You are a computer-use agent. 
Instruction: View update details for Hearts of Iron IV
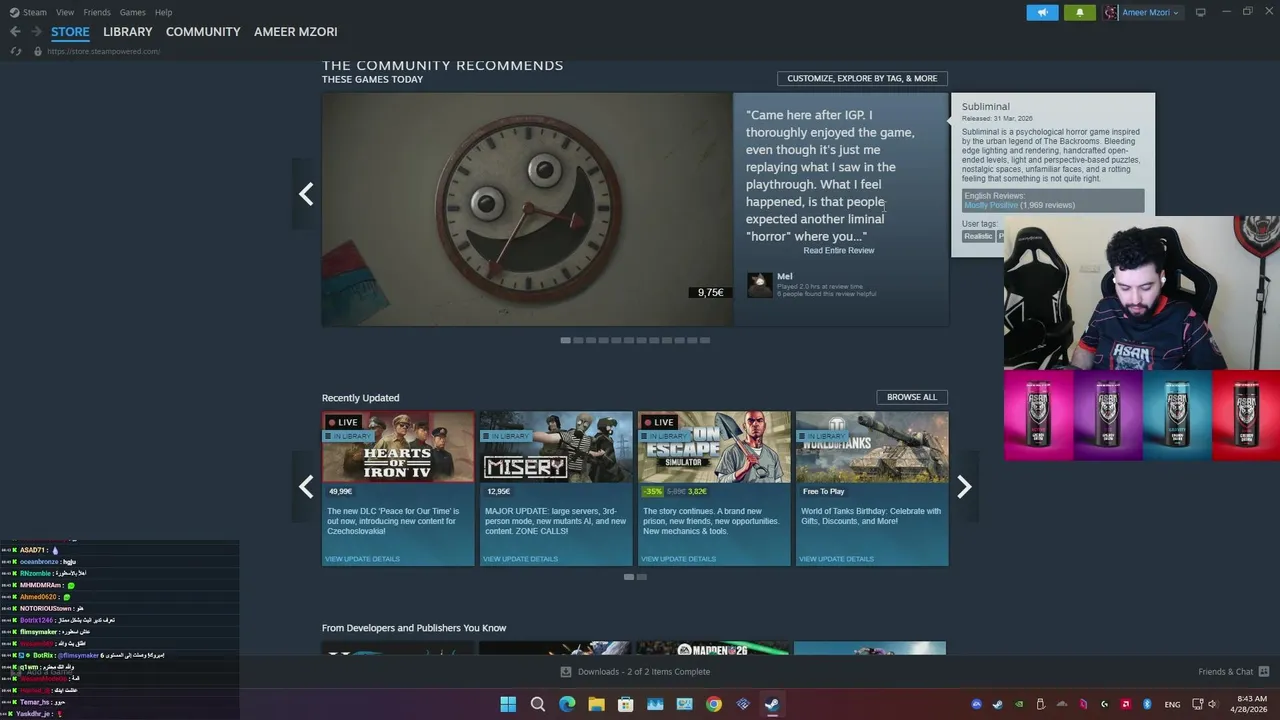(362, 559)
